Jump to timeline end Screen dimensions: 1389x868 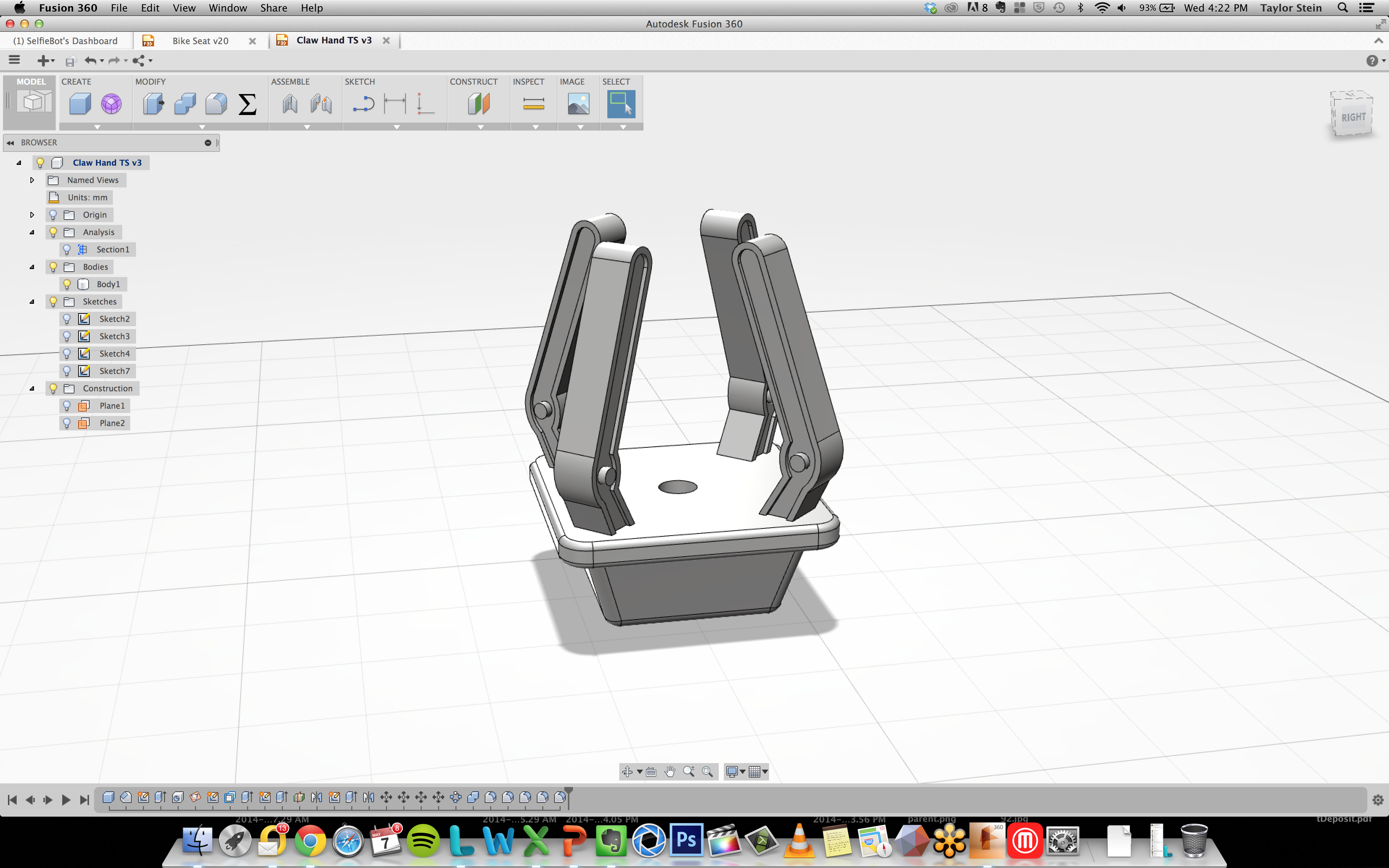click(84, 800)
